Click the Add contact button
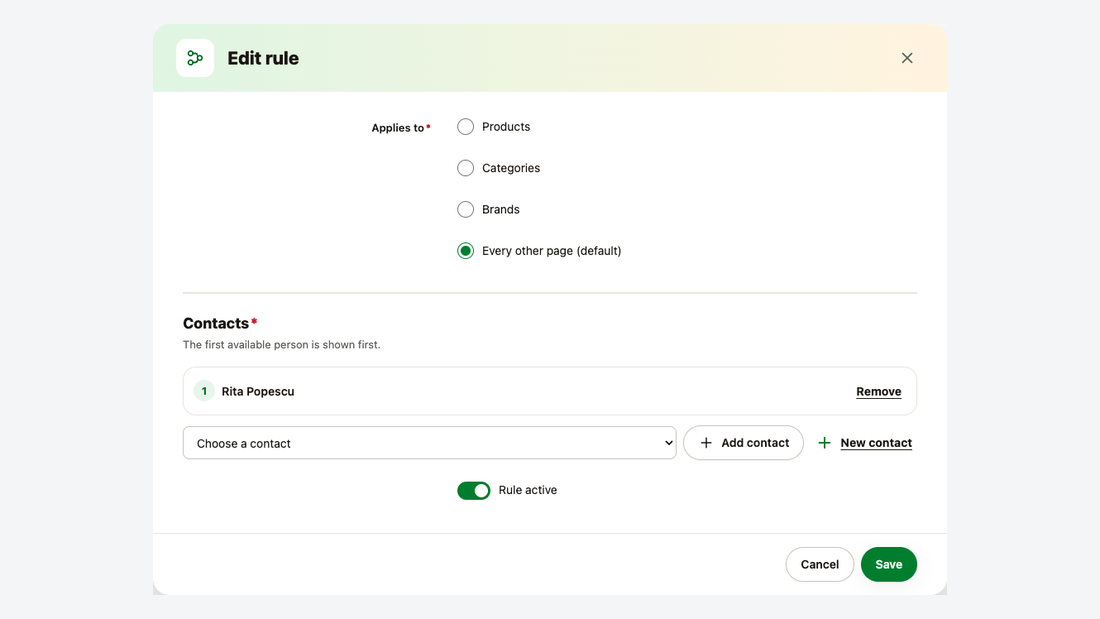This screenshot has width=1100, height=619. [743, 443]
